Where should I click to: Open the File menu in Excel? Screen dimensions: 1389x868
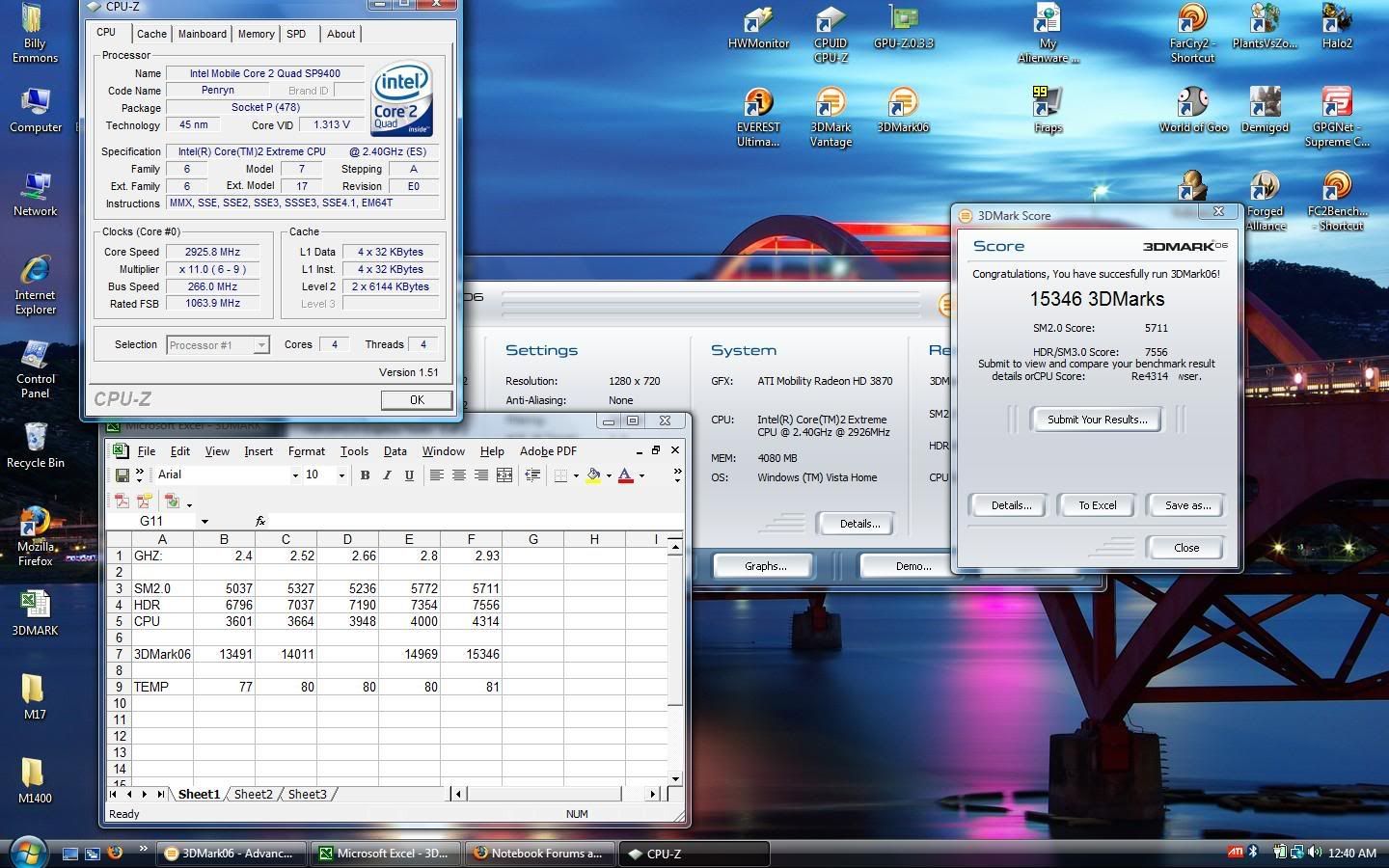tap(147, 451)
